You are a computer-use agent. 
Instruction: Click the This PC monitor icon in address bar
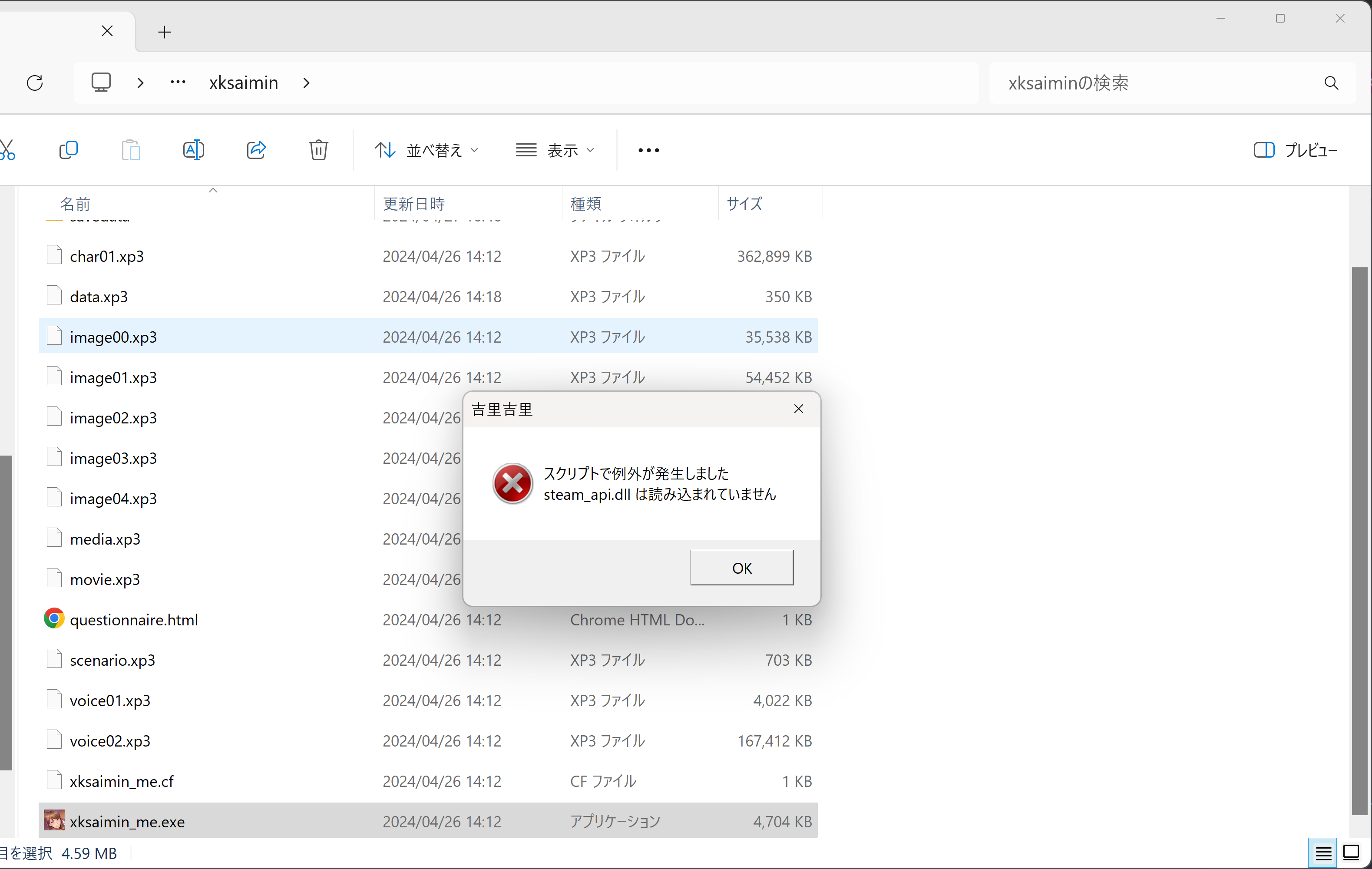click(101, 83)
